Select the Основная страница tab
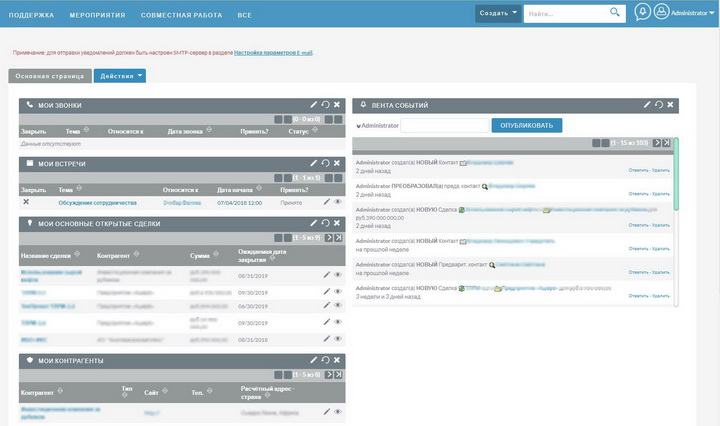 coord(50,76)
